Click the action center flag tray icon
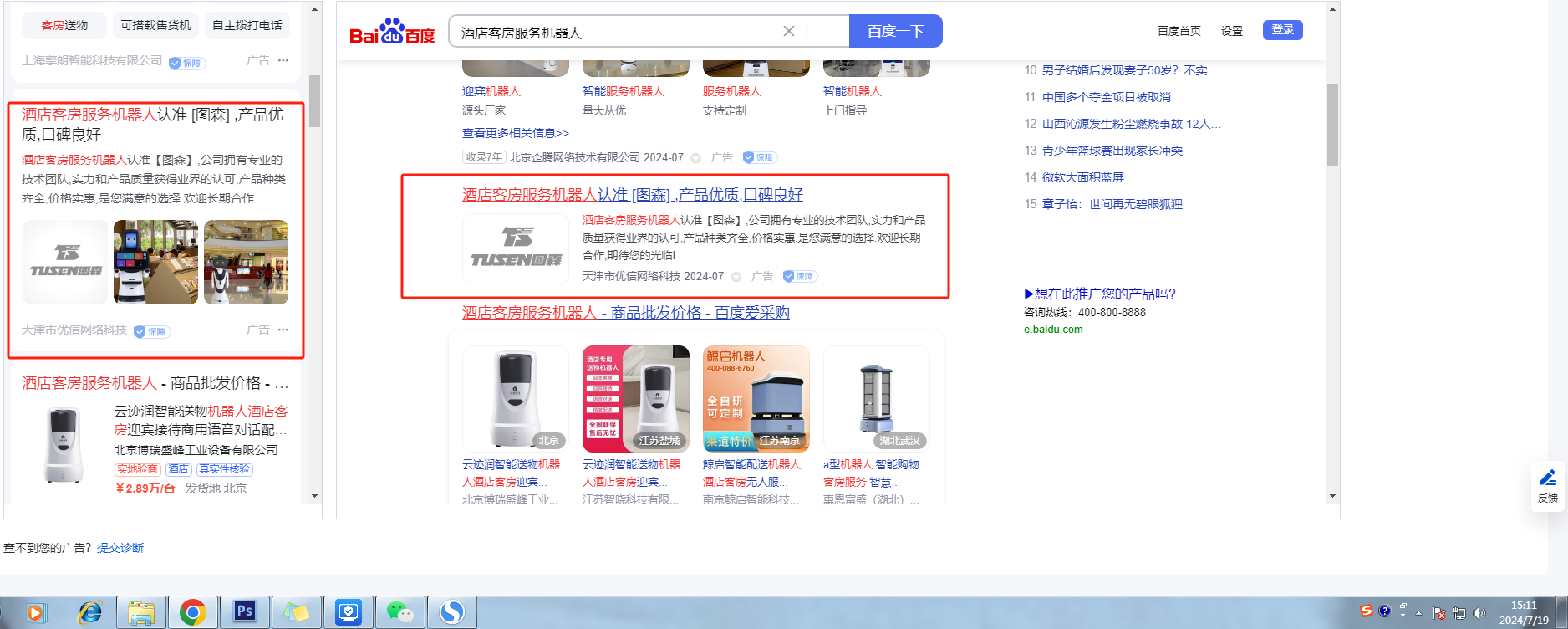The width and height of the screenshot is (1568, 629). pyautogui.click(x=1439, y=613)
